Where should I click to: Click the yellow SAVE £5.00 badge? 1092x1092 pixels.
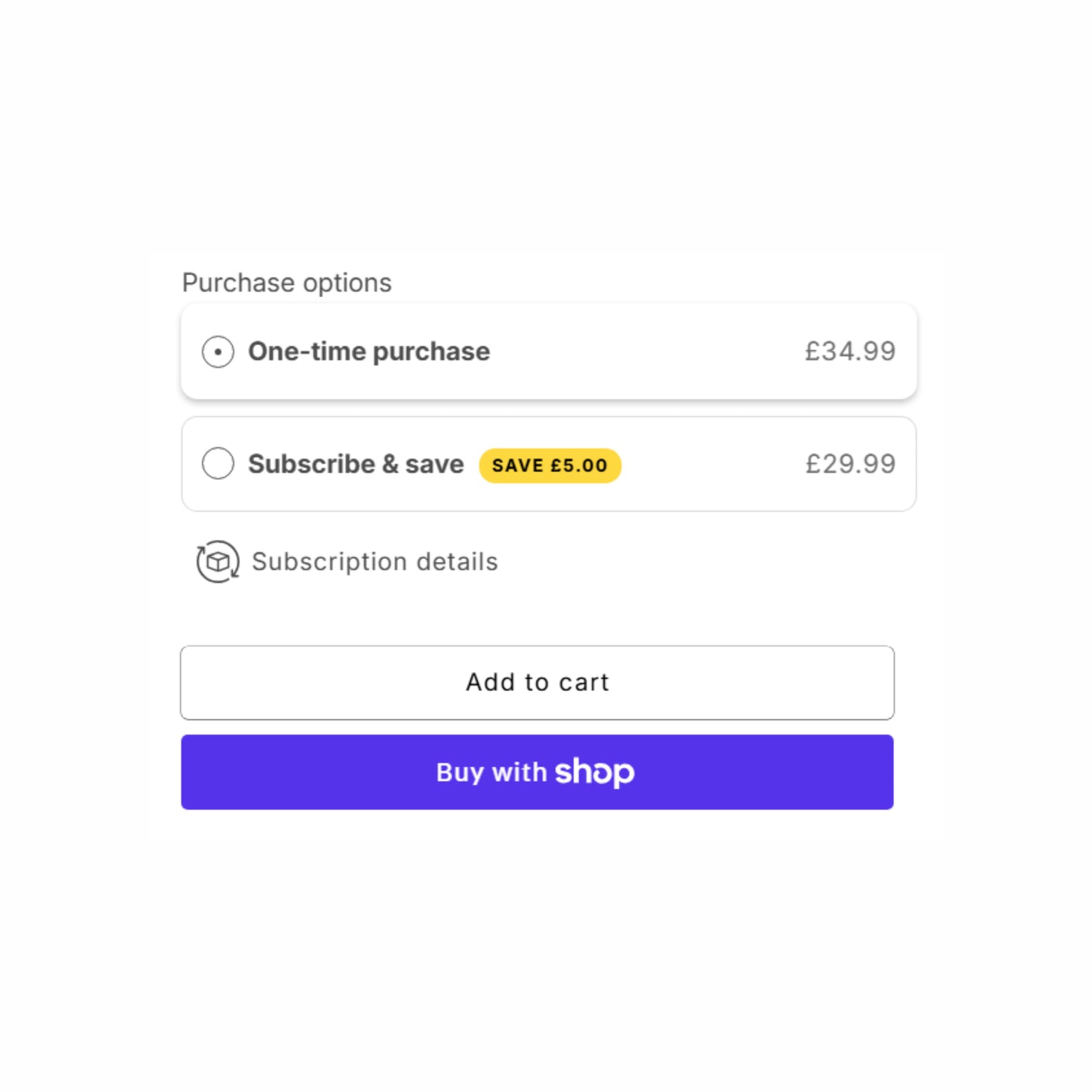click(x=550, y=465)
